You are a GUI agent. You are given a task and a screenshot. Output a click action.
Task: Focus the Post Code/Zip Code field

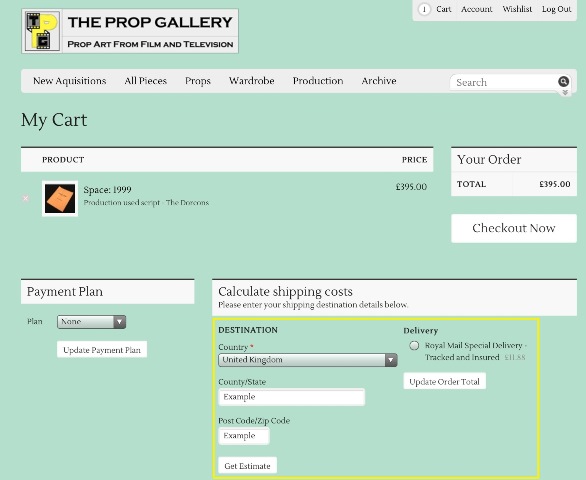pos(244,436)
